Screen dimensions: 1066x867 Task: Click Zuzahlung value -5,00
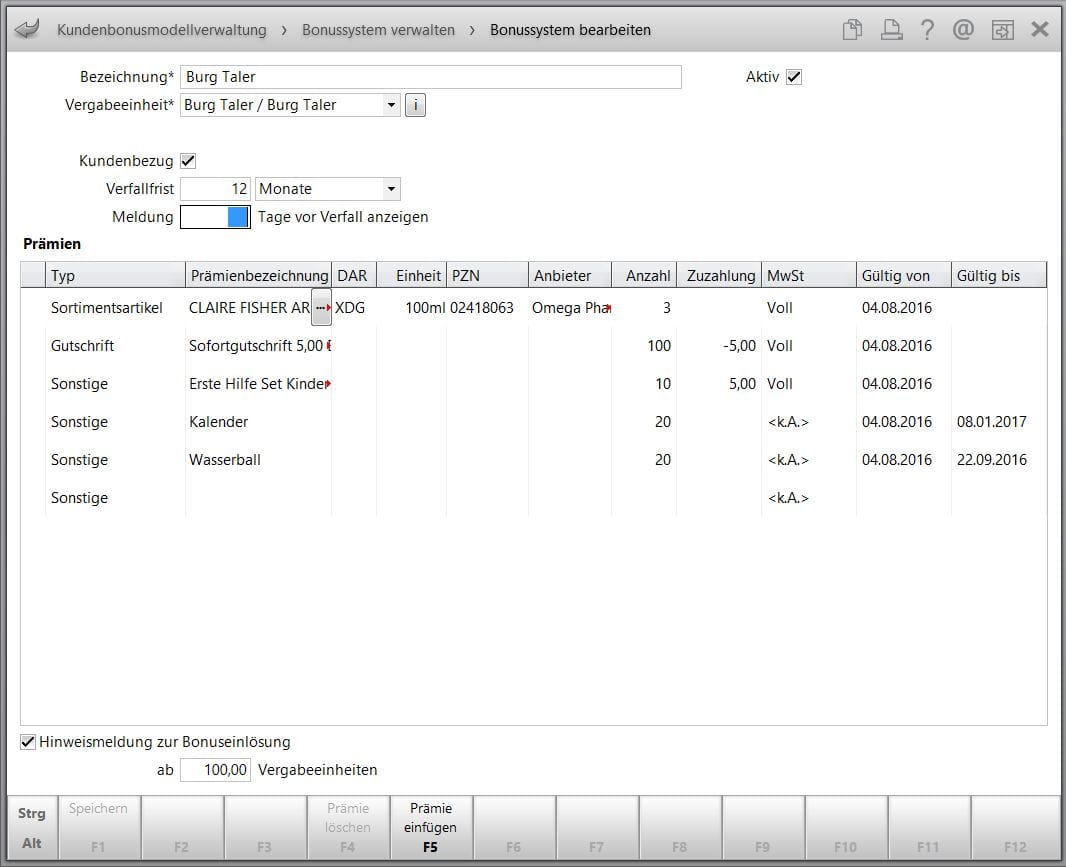click(x=739, y=346)
